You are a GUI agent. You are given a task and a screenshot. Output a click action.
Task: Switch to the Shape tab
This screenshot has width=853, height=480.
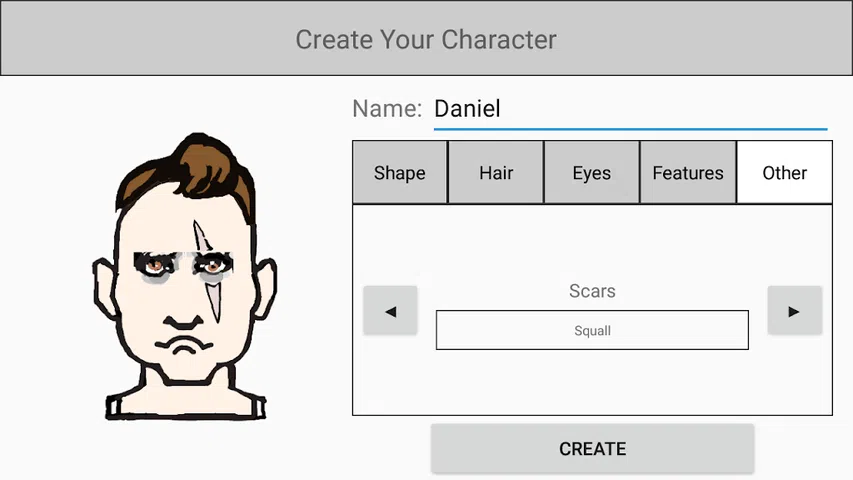tap(399, 173)
